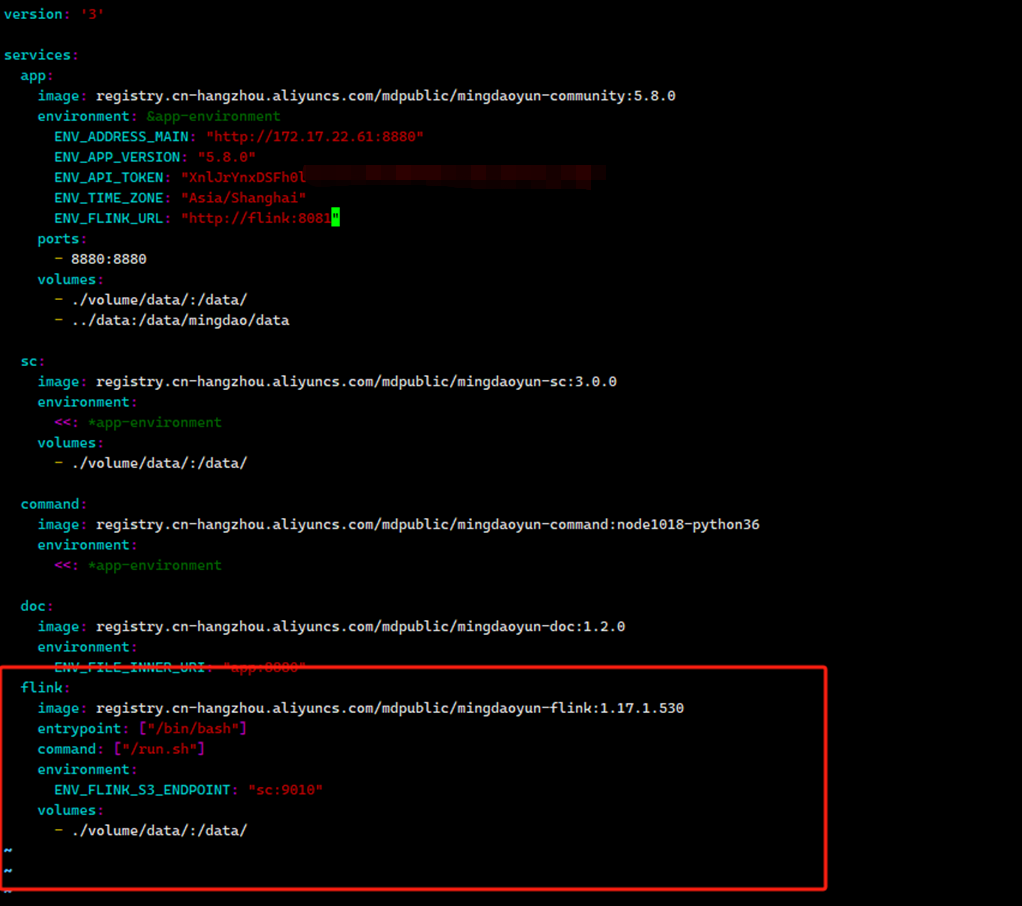Click the "ports:" key

[x=61, y=239]
